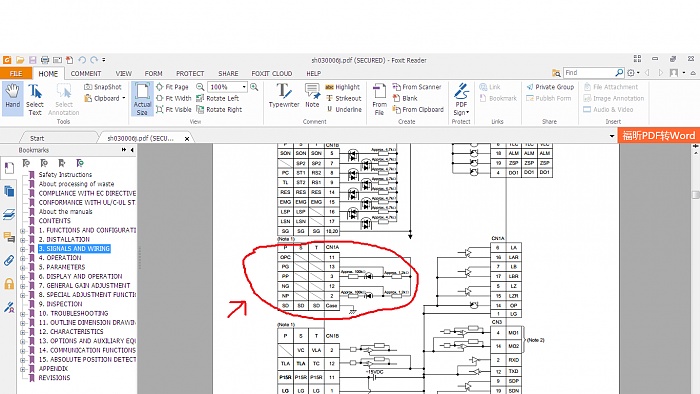Add a Note comment
The image size is (700, 394).
click(x=312, y=96)
